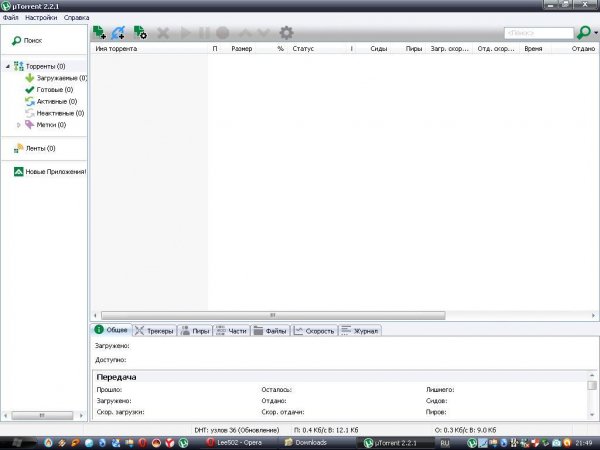Click the Start torrent play icon
Image resolution: width=600 pixels, height=450 pixels.
coord(186,33)
